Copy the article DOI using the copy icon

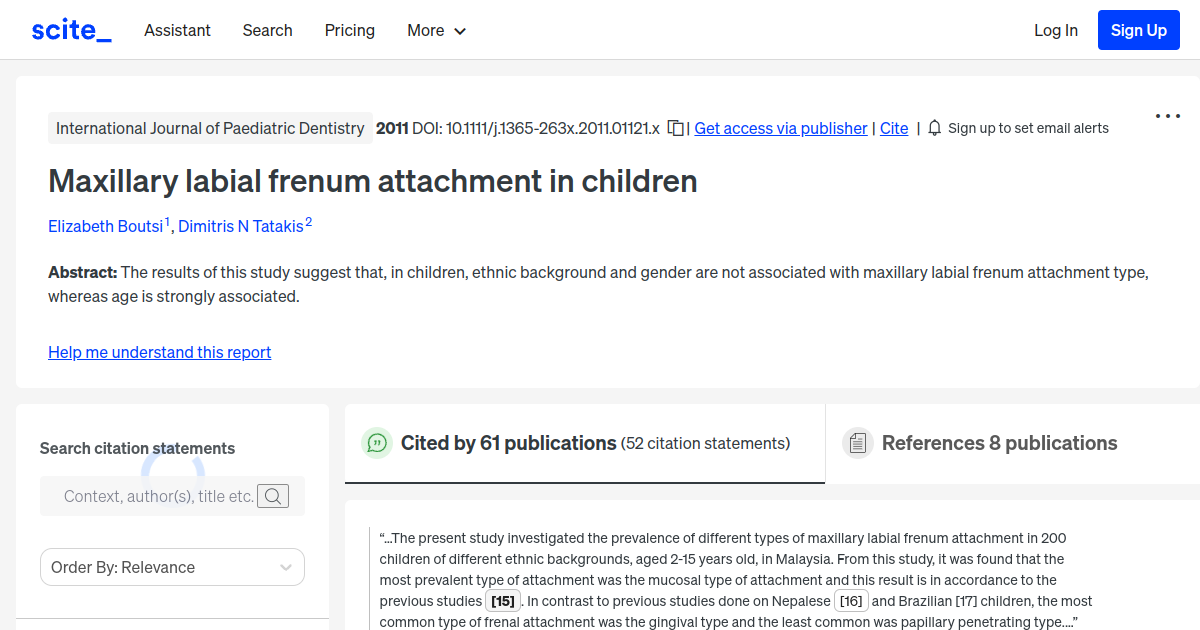[x=675, y=128]
